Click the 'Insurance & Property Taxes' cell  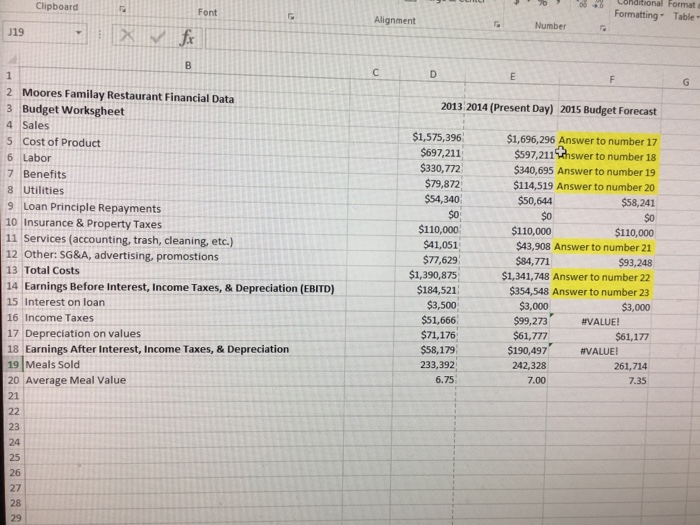pos(92,223)
